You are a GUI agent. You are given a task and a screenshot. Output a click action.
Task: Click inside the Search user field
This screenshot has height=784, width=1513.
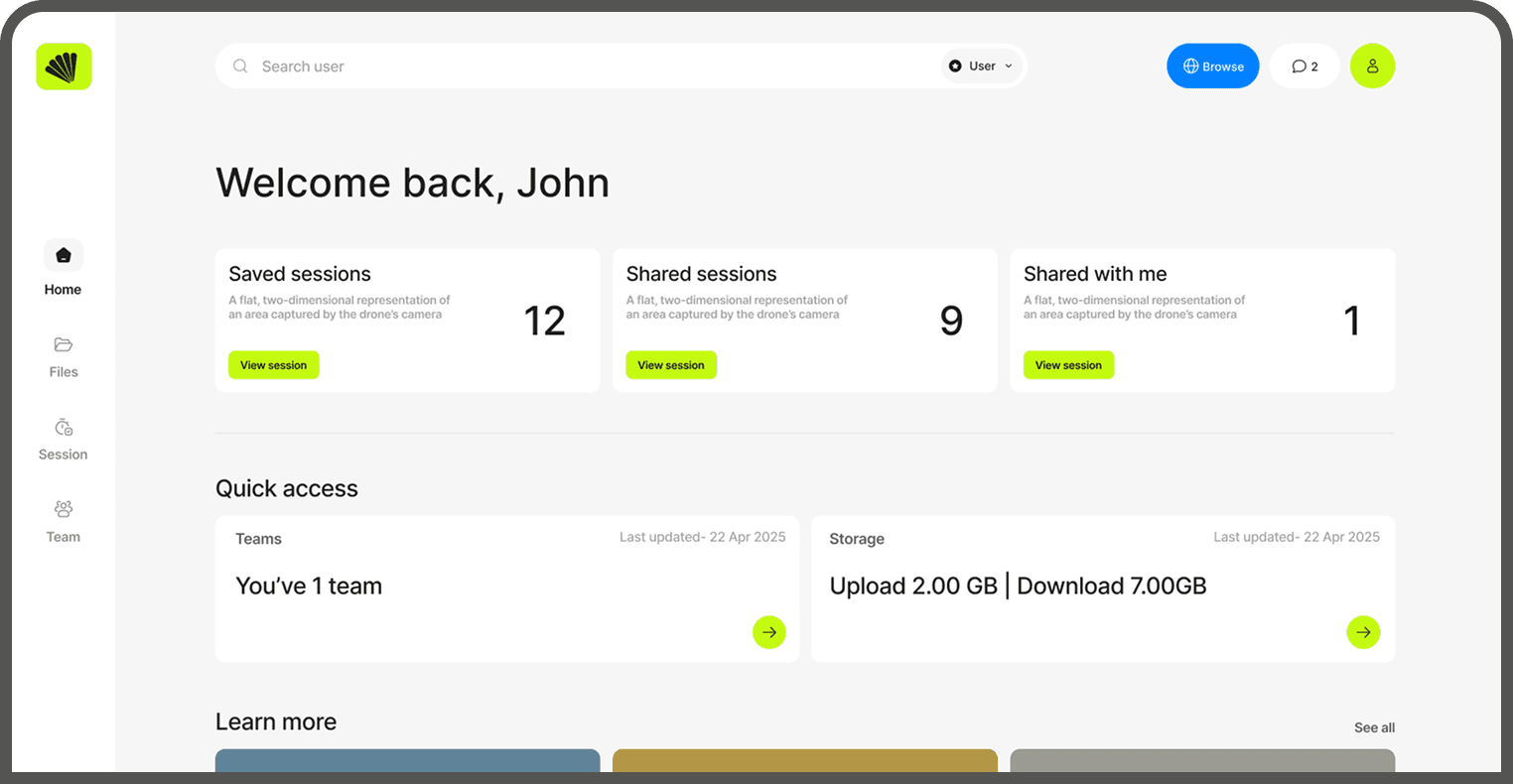[496, 65]
